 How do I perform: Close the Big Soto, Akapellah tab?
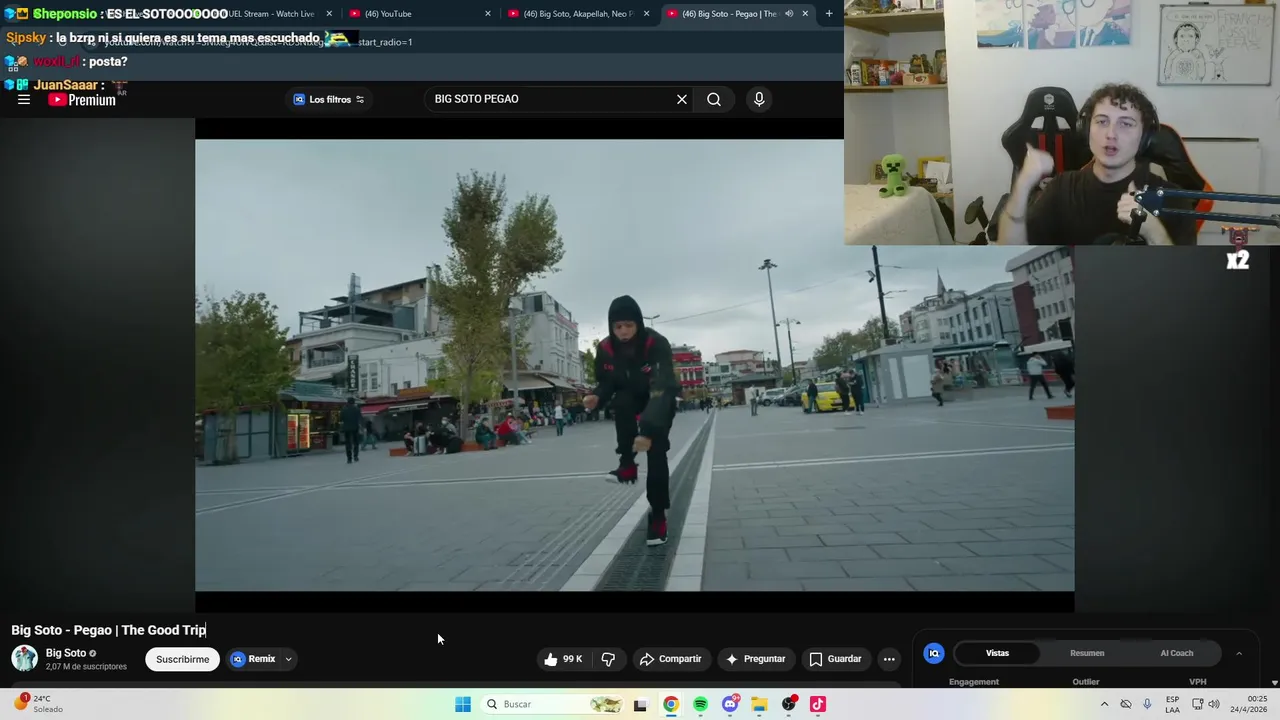tap(647, 14)
